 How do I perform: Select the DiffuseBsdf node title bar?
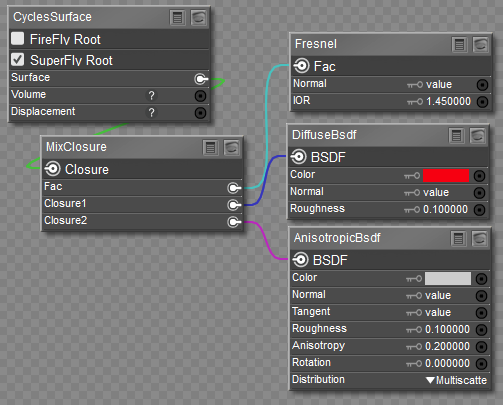[x=388, y=136]
